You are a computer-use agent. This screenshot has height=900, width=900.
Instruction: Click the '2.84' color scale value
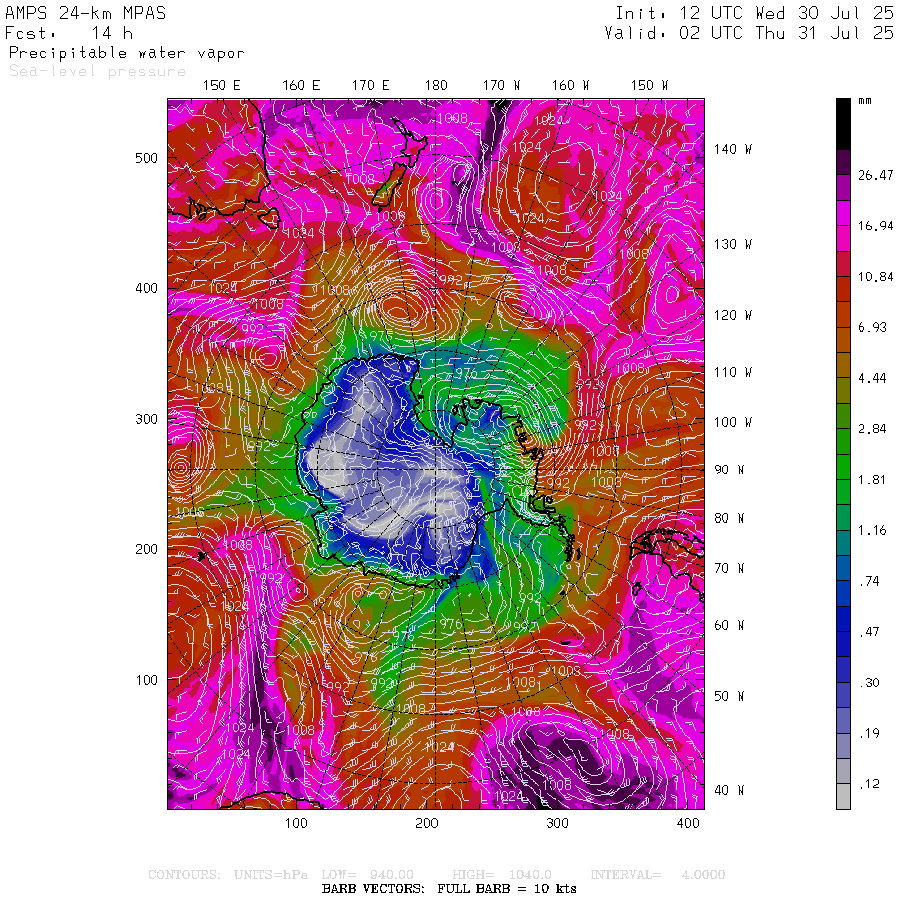[872, 428]
